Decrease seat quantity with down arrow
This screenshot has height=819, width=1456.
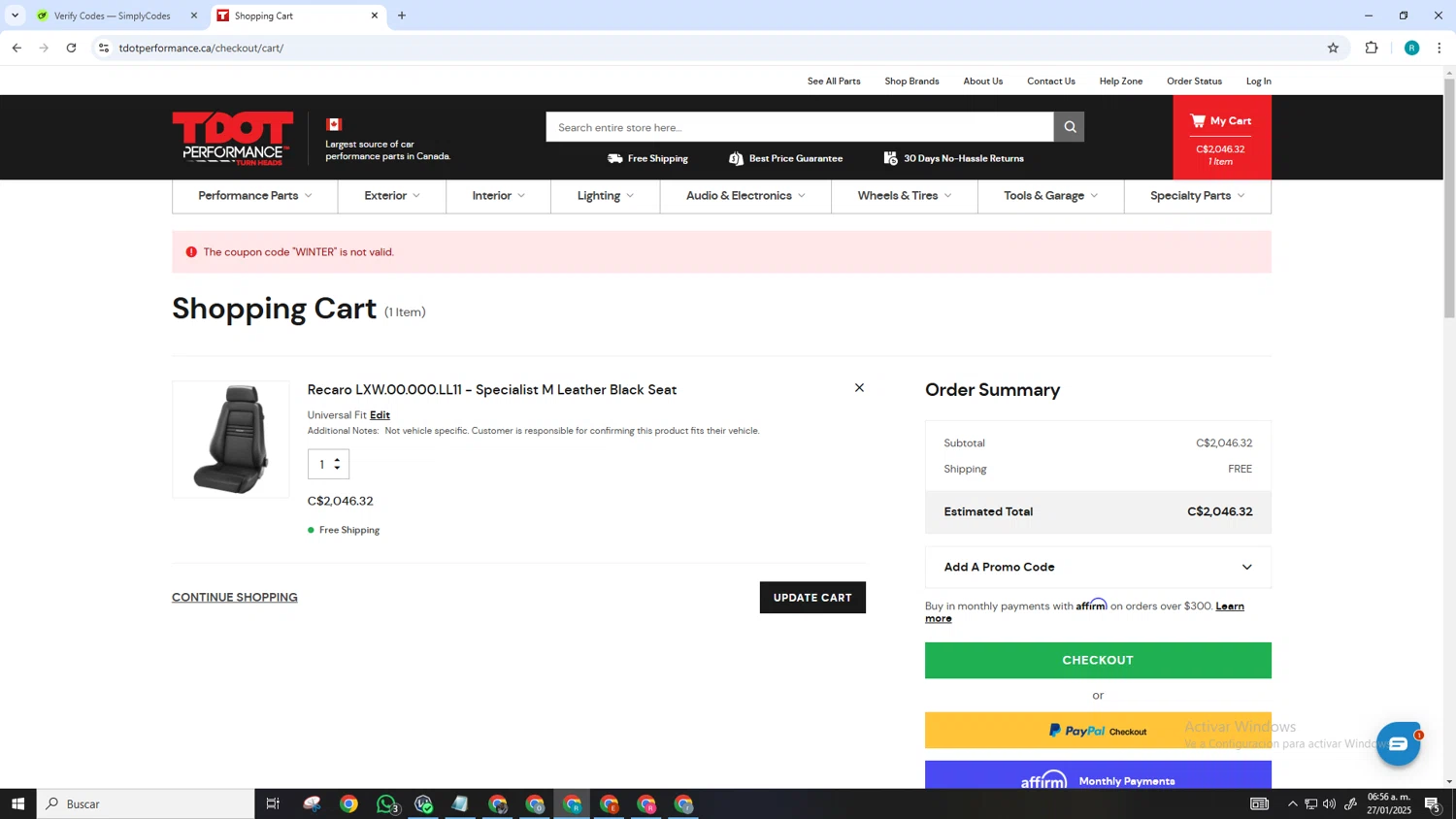(x=337, y=470)
